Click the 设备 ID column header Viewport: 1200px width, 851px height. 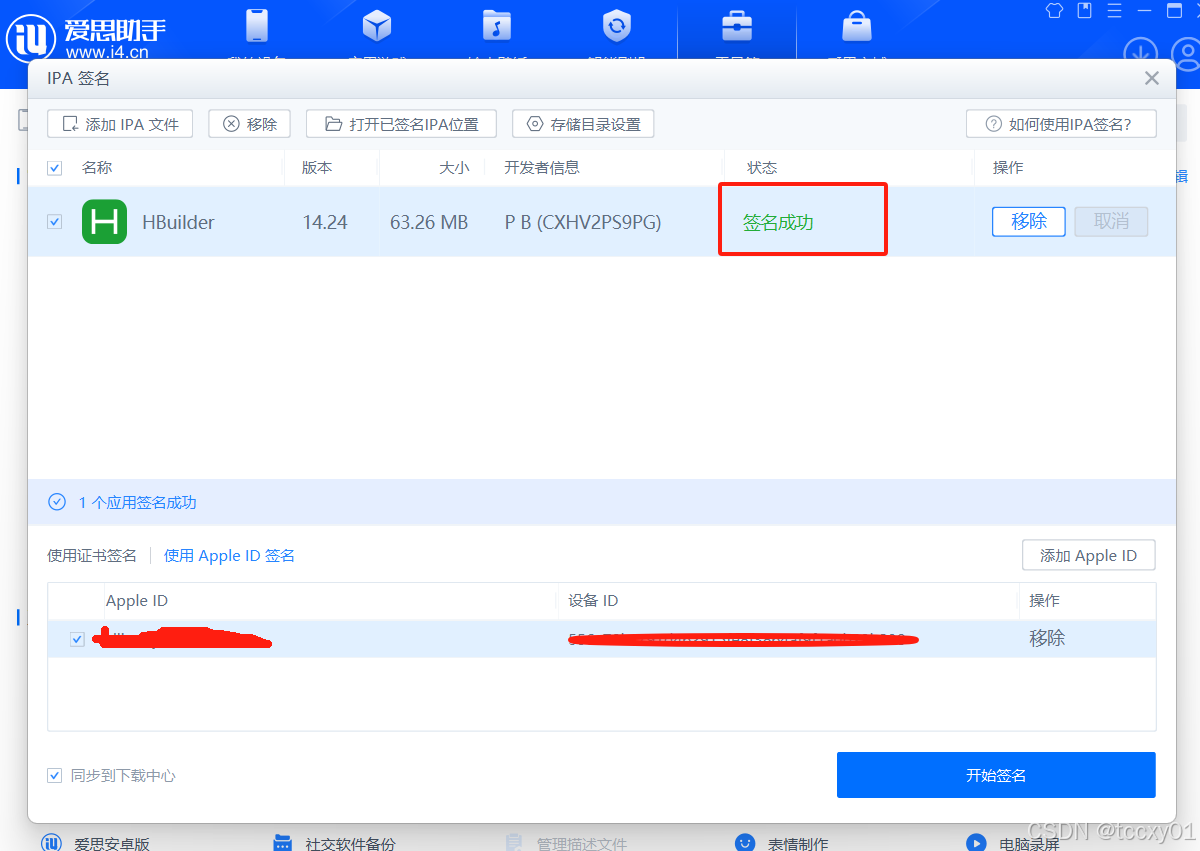(x=593, y=601)
